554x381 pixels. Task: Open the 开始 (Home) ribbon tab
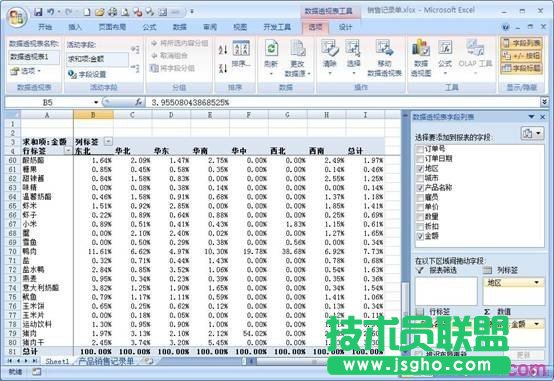[45, 27]
